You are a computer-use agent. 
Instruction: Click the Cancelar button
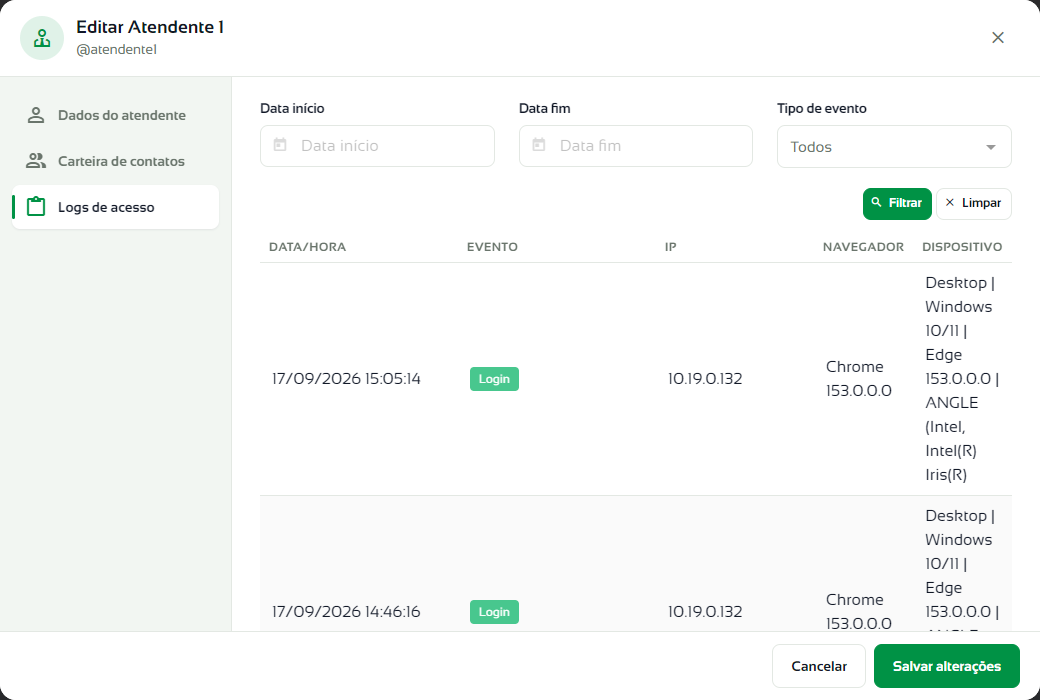coord(818,666)
